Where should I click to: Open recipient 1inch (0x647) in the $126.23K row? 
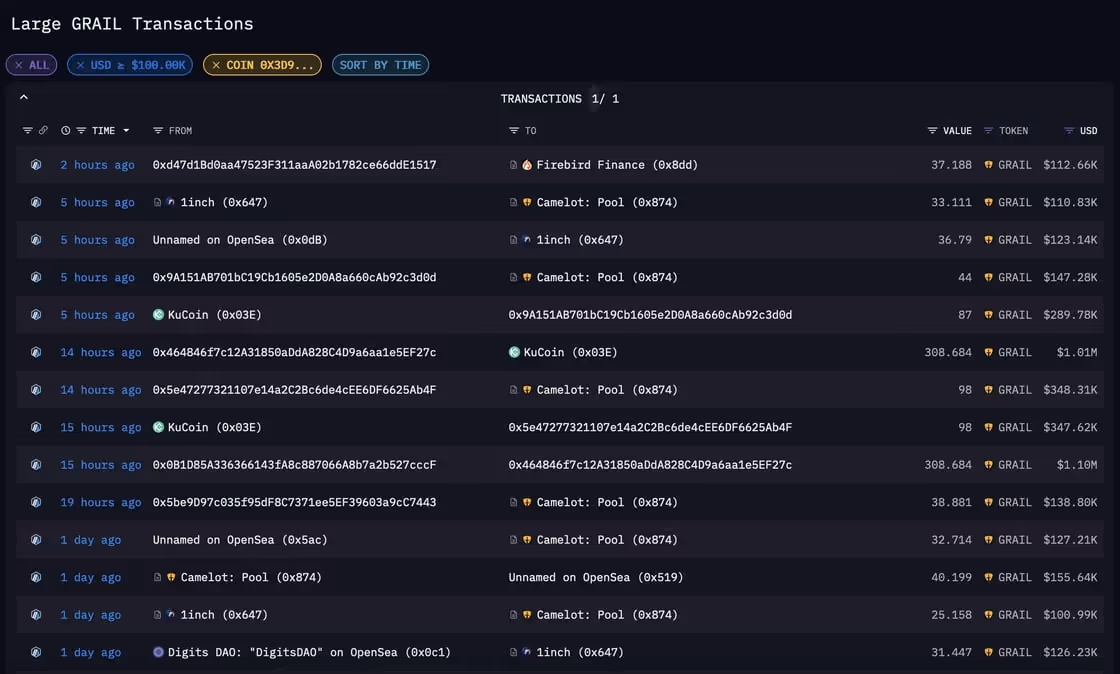(x=580, y=652)
